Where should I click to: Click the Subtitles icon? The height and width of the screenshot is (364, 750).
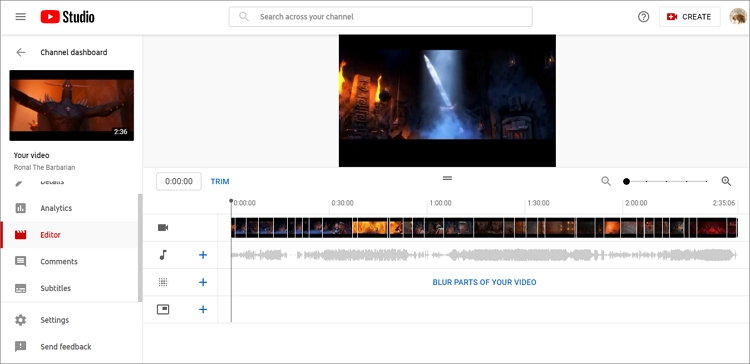[x=21, y=288]
